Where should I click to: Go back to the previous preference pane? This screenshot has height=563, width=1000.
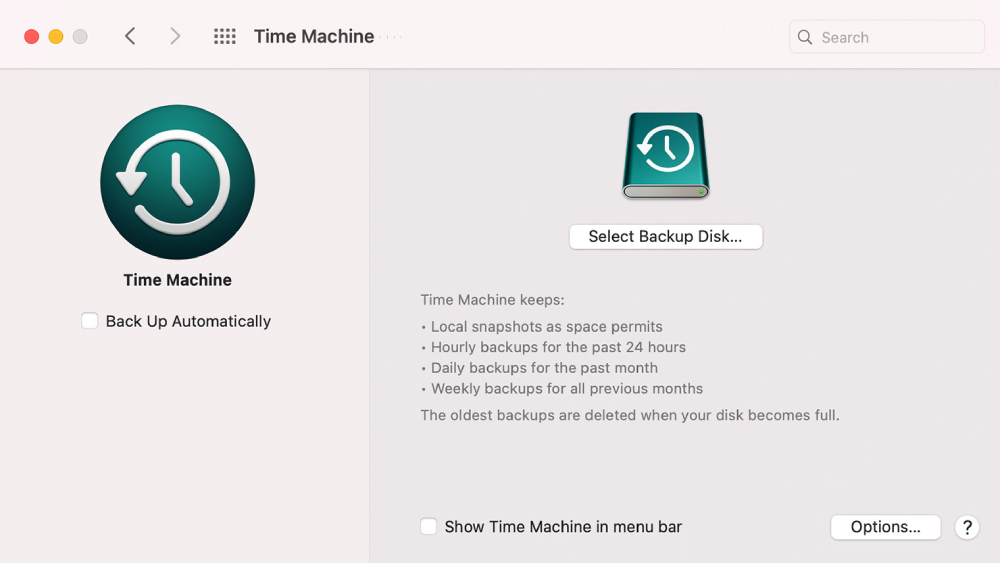coord(130,37)
